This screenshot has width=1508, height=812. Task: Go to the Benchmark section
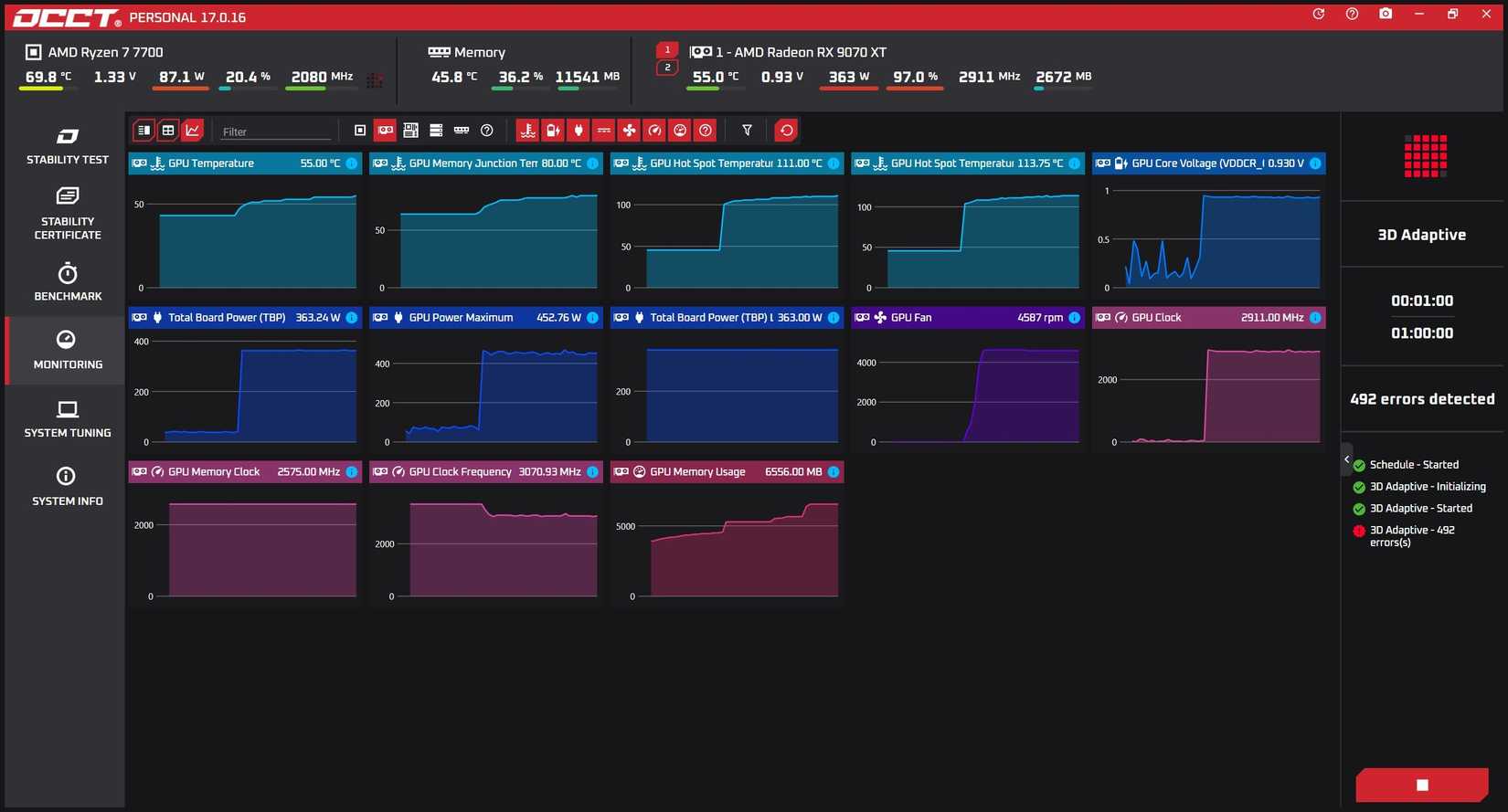coord(67,282)
